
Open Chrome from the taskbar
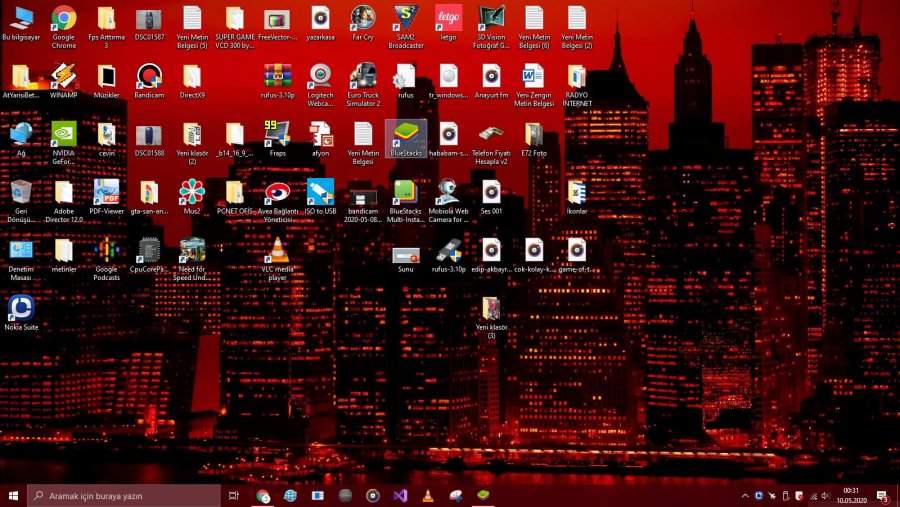point(263,496)
